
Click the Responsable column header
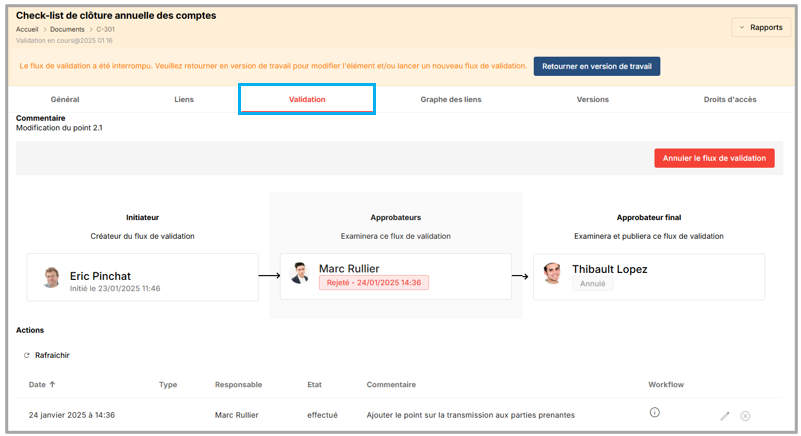click(238, 384)
